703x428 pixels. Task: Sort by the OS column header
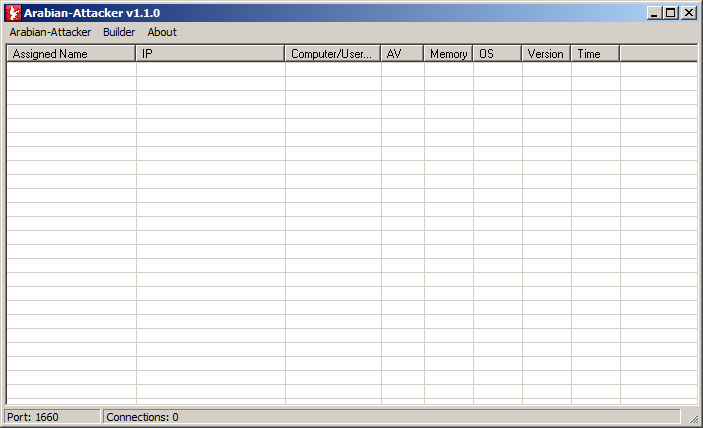(x=497, y=54)
